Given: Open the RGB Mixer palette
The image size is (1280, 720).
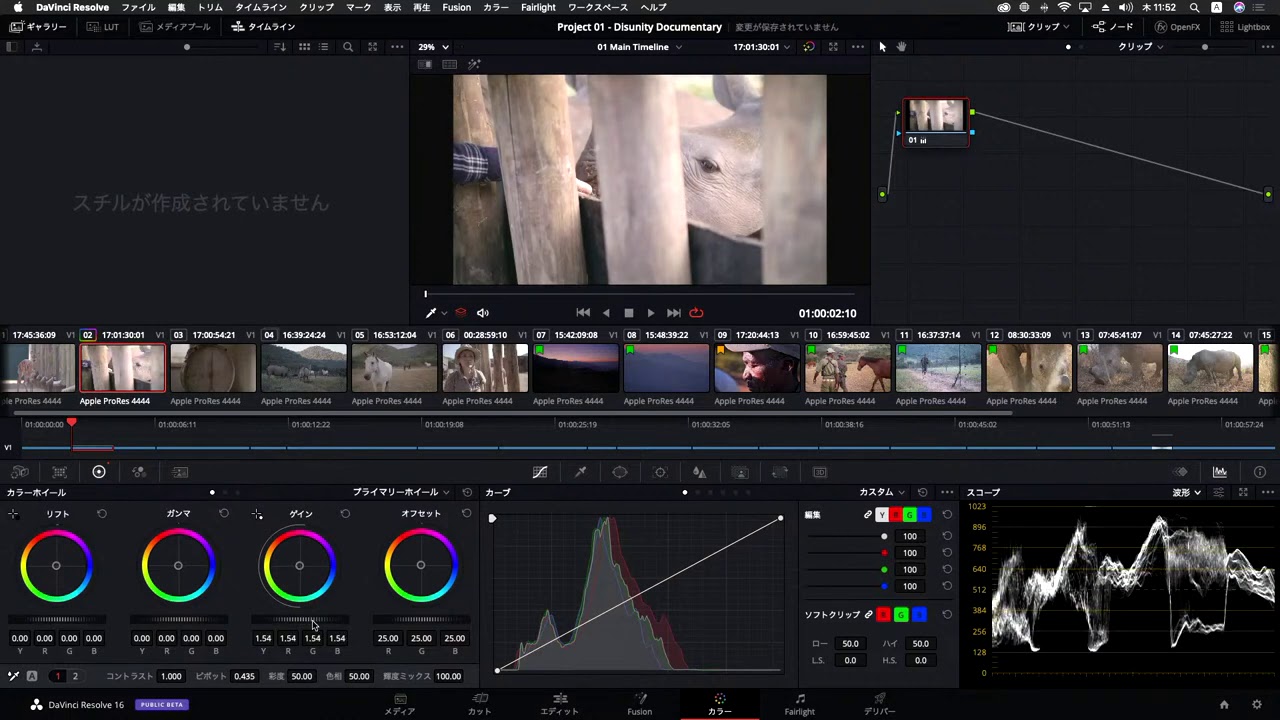Looking at the screenshot, I should (139, 472).
